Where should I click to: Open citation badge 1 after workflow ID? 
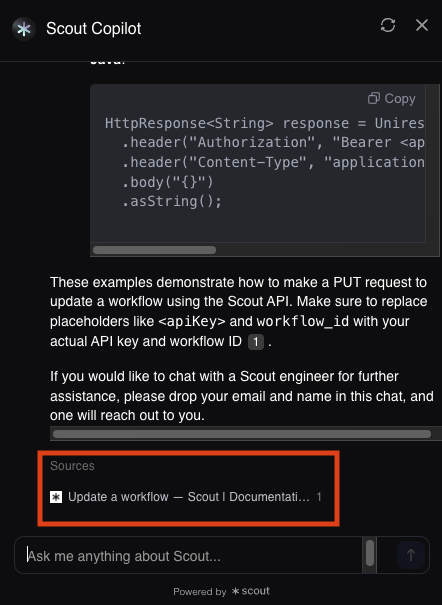tap(256, 342)
